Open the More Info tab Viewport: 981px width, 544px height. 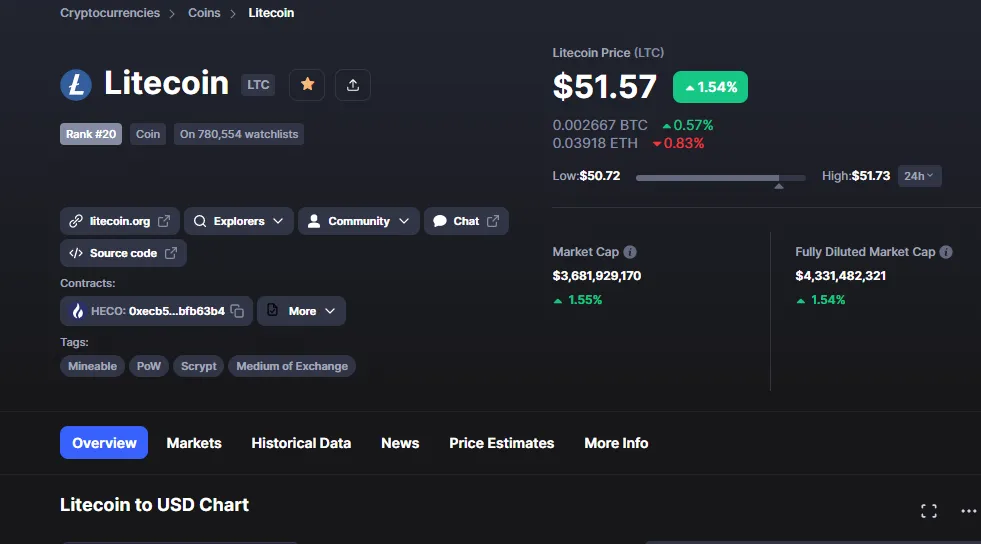pos(616,443)
